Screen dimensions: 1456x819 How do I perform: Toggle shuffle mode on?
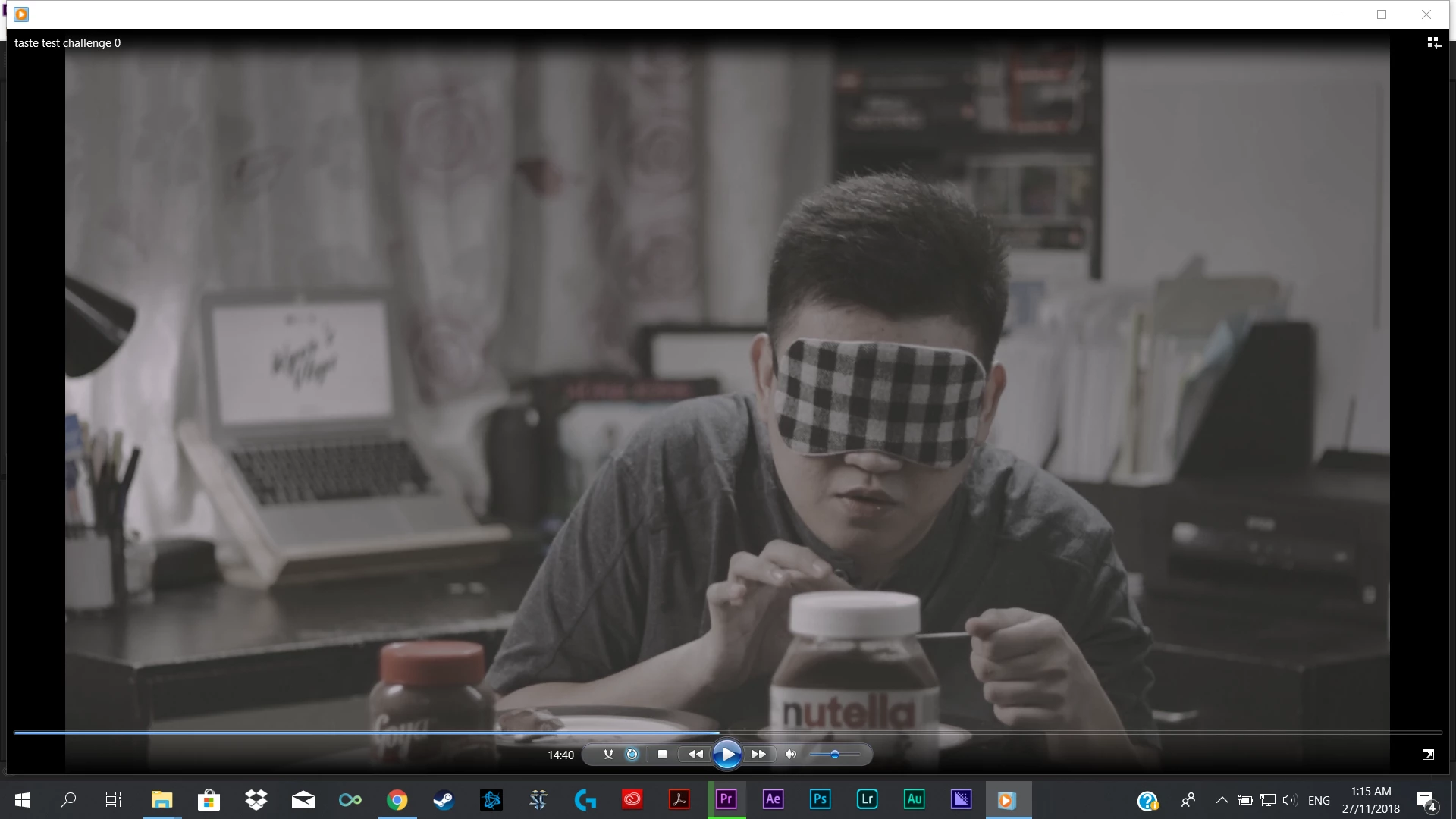point(608,755)
